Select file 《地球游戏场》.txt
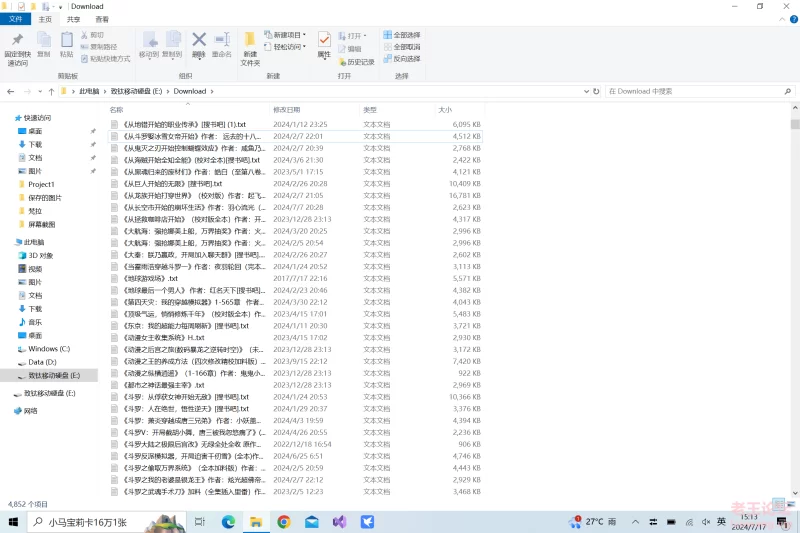Image resolution: width=800 pixels, height=533 pixels. pyautogui.click(x=151, y=278)
